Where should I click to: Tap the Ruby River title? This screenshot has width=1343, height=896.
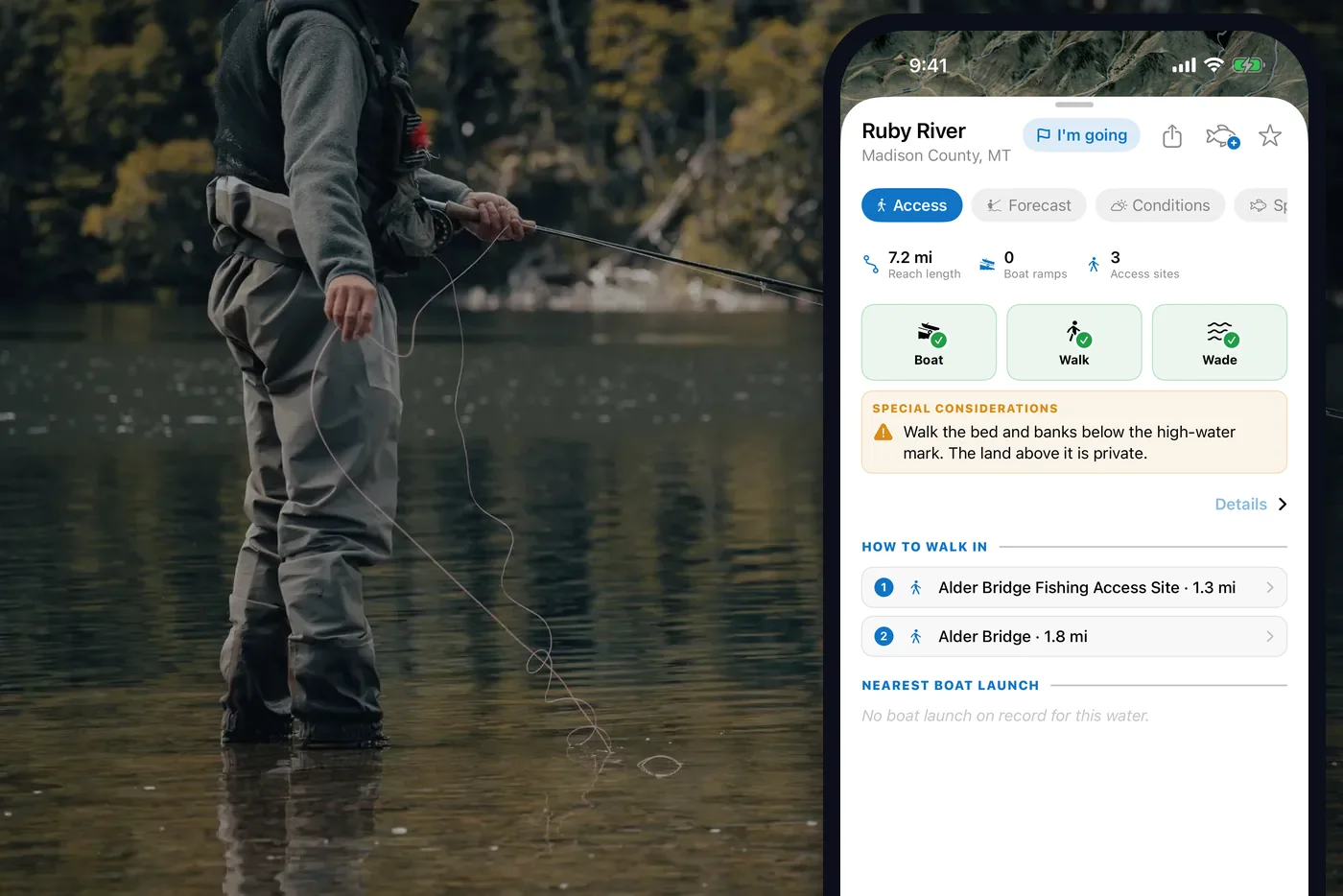coord(913,131)
